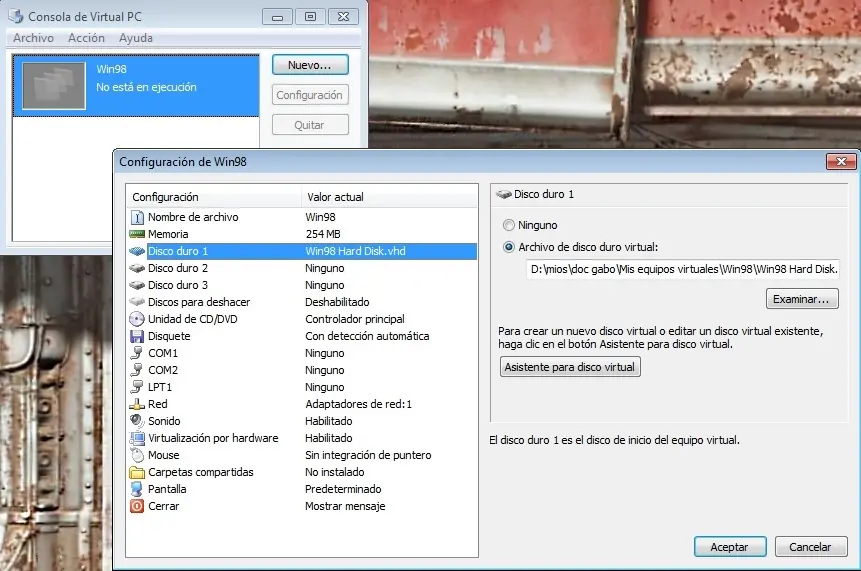This screenshot has width=861, height=571.
Task: Confirm with the Aceptar button
Action: pyautogui.click(x=730, y=547)
